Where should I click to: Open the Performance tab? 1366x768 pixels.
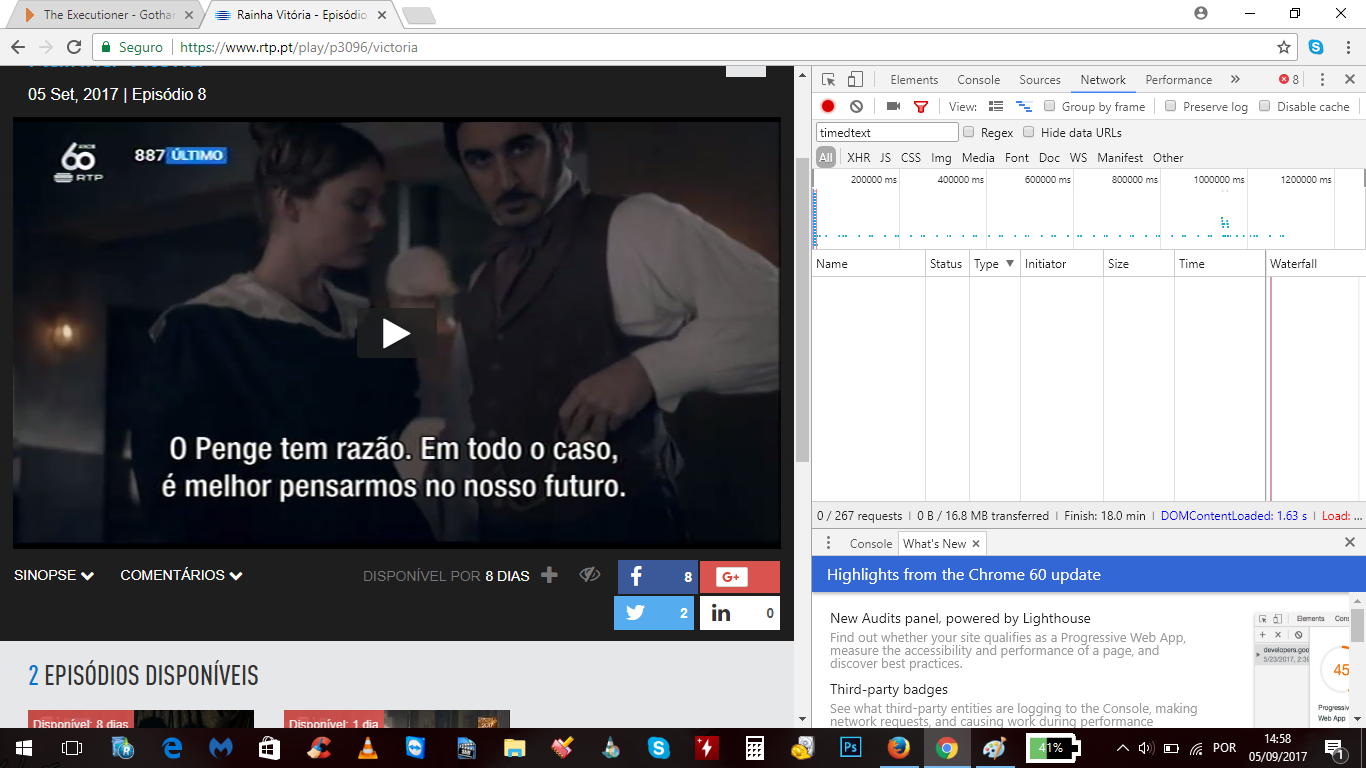(1179, 80)
